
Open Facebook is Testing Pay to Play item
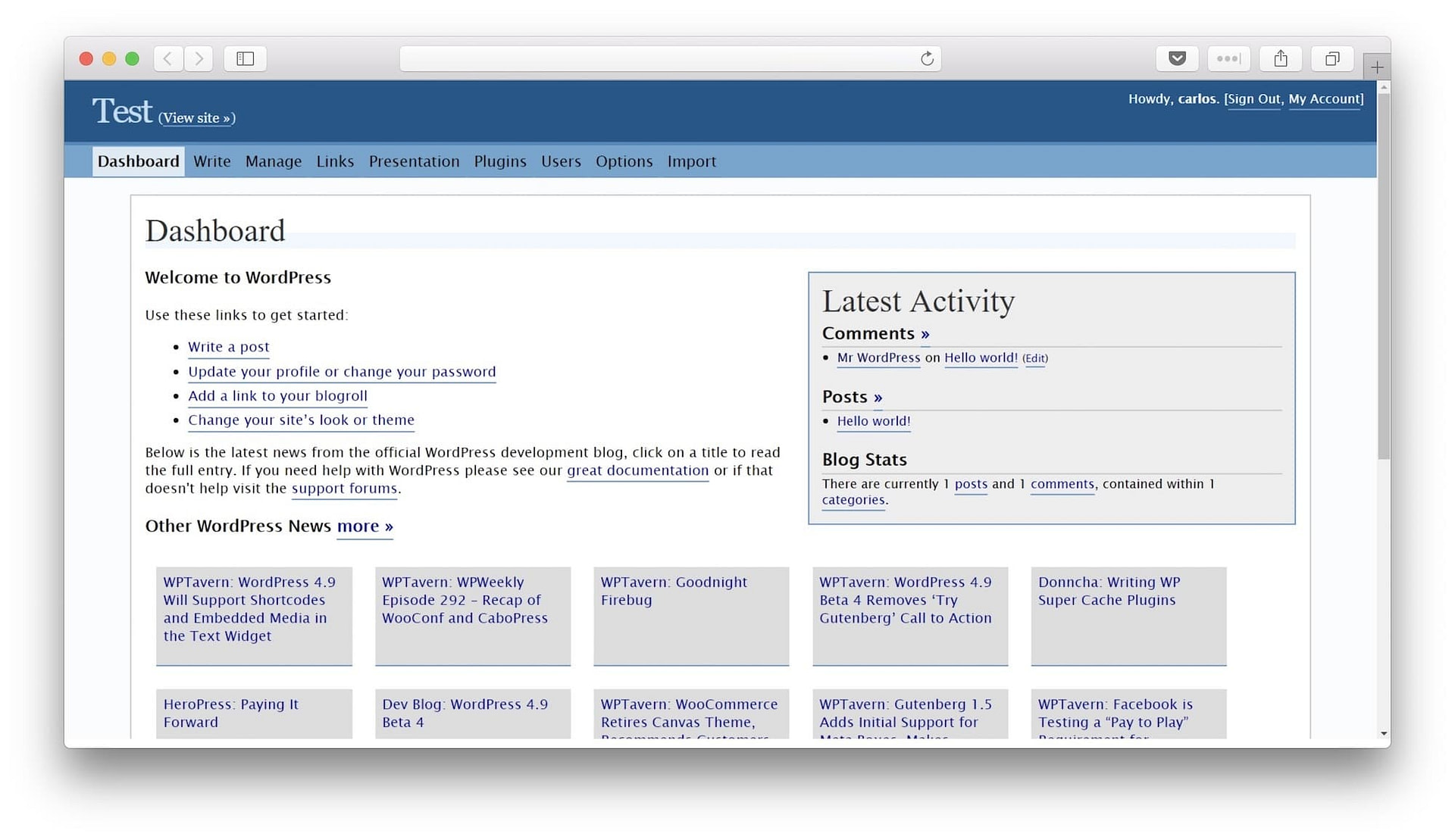click(1128, 714)
